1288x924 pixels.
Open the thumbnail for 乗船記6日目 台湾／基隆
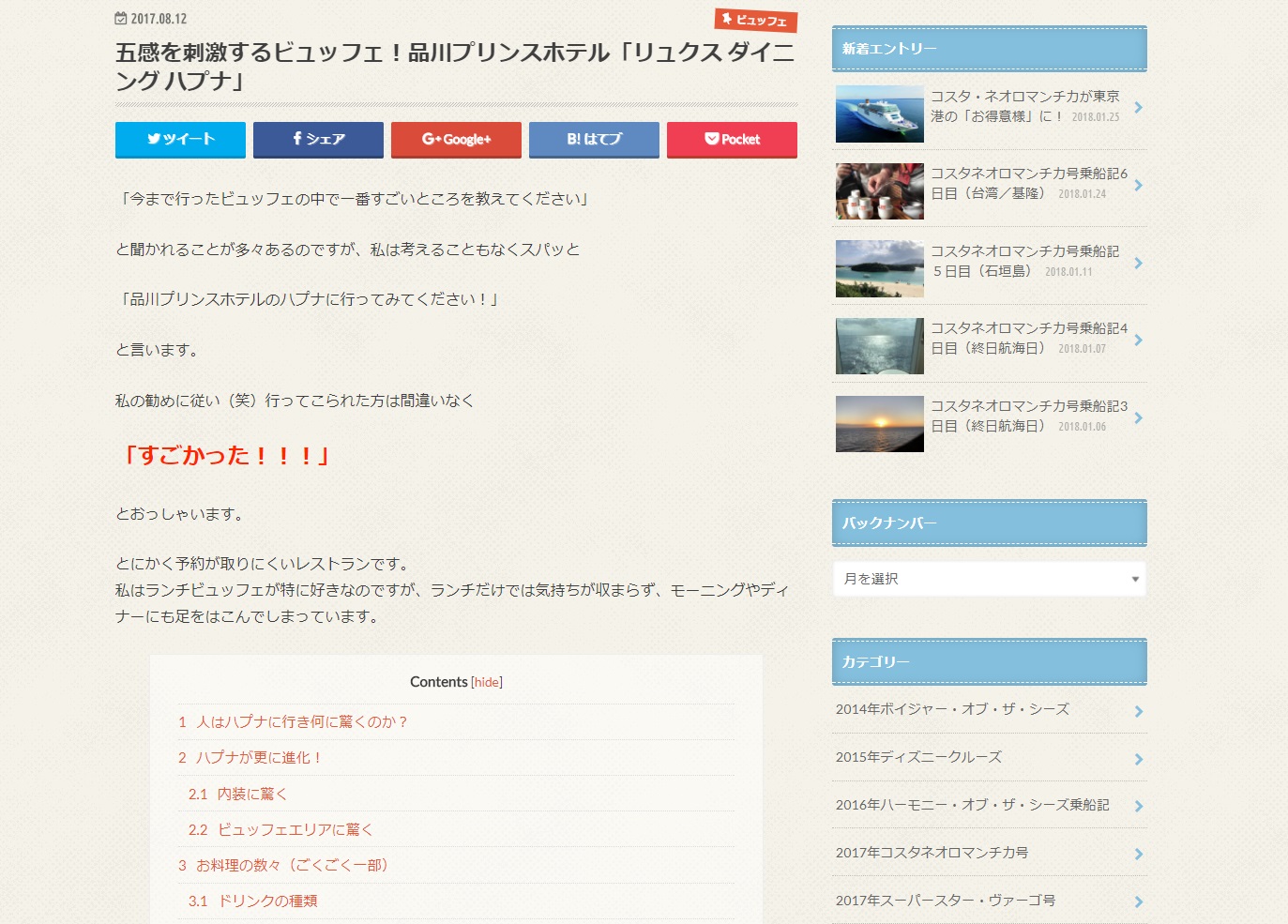click(880, 191)
